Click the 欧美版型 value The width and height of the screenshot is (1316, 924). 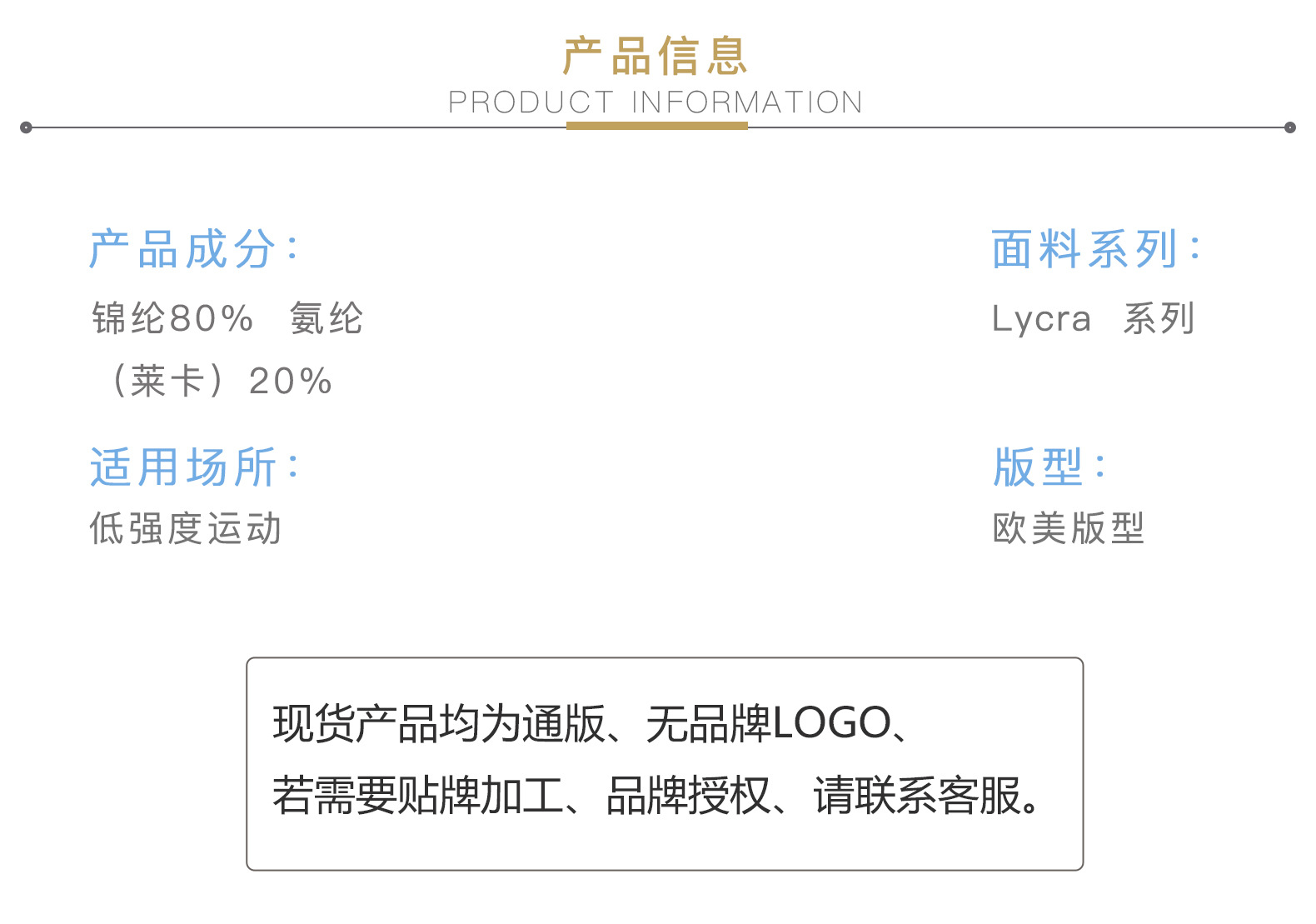pyautogui.click(x=1069, y=528)
